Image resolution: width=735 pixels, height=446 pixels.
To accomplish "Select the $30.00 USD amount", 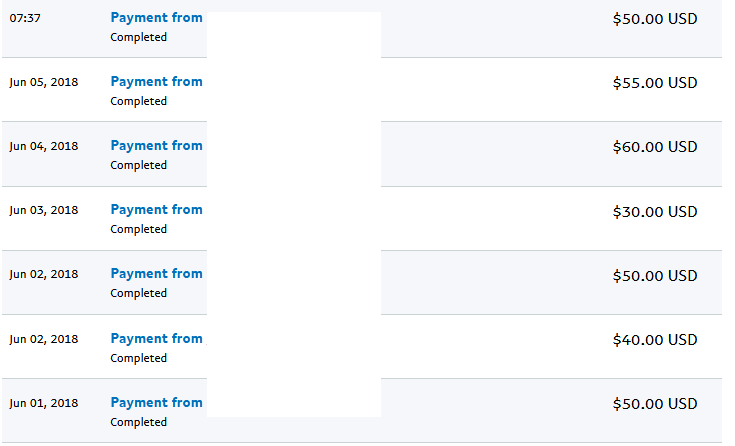I will tap(655, 212).
